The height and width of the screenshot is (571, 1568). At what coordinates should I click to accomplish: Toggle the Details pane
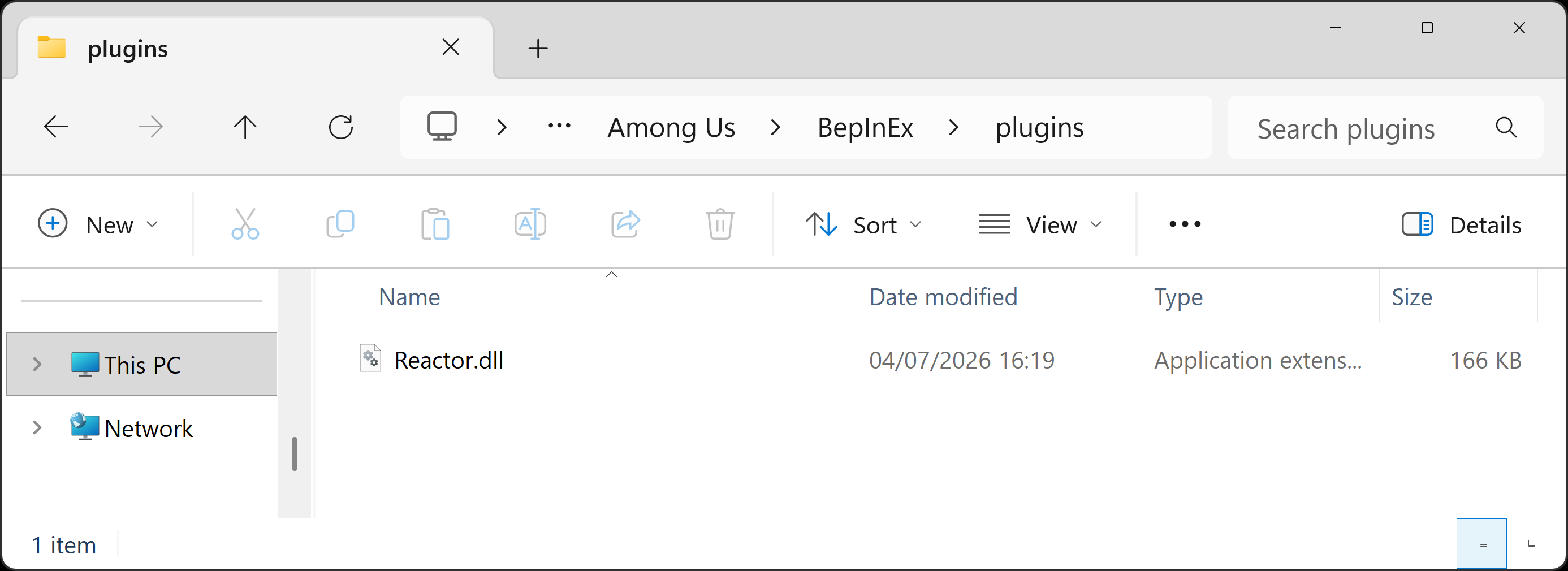click(x=1462, y=224)
